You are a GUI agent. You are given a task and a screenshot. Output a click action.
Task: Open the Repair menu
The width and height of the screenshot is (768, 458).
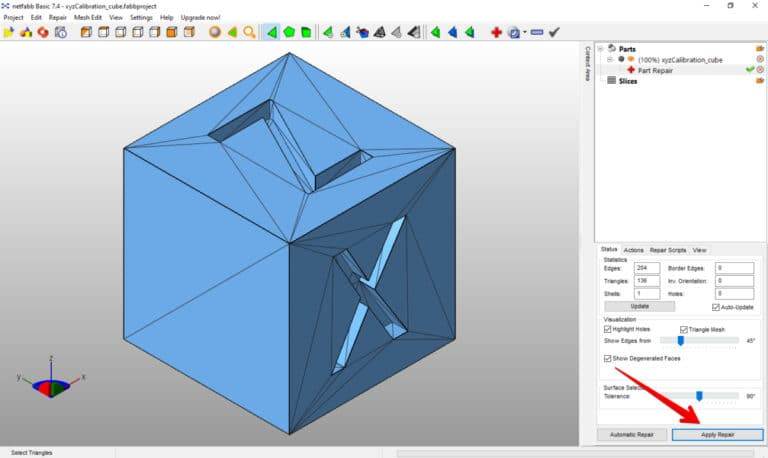tap(57, 18)
